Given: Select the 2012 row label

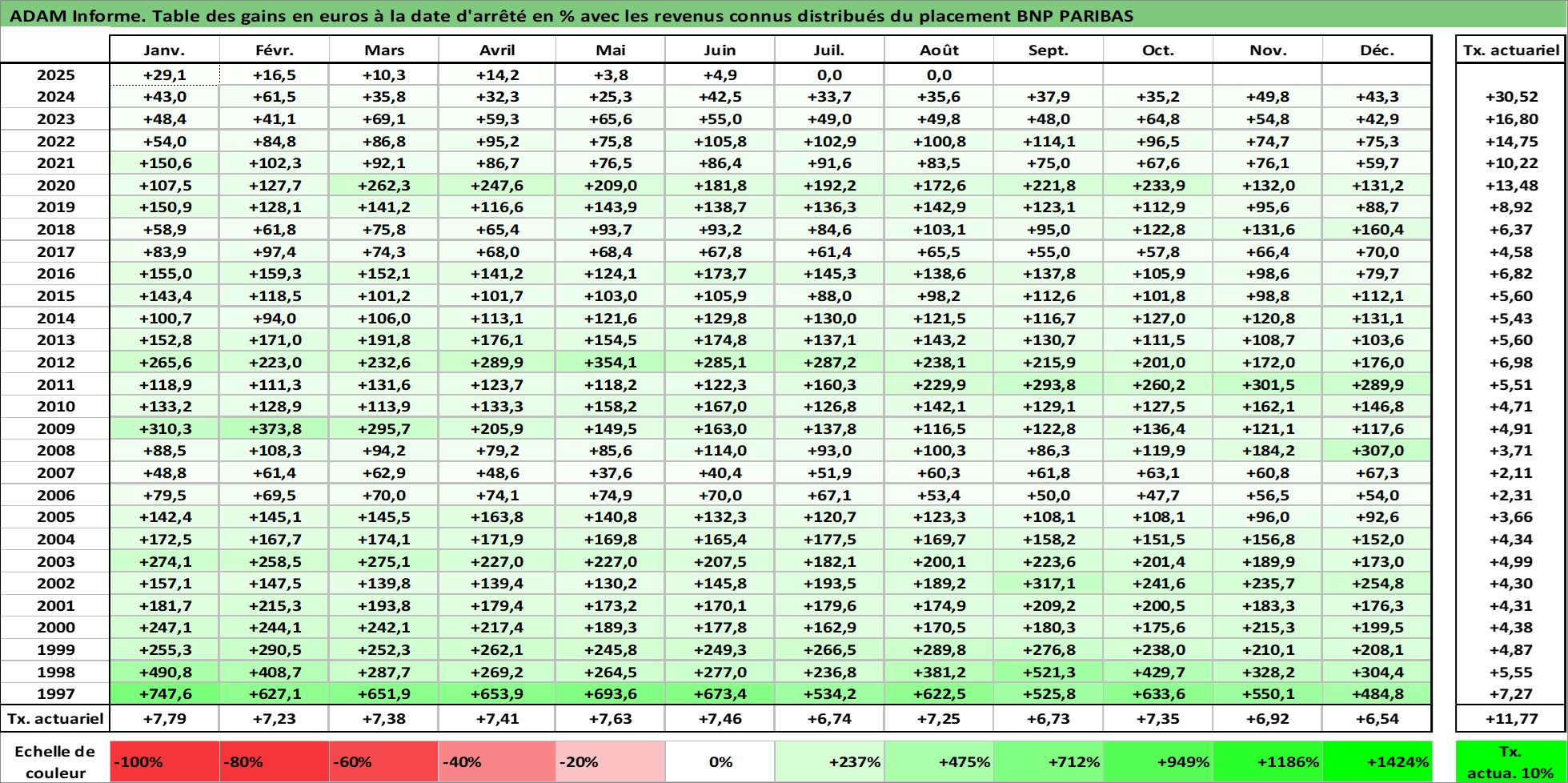Looking at the screenshot, I should (x=55, y=362).
